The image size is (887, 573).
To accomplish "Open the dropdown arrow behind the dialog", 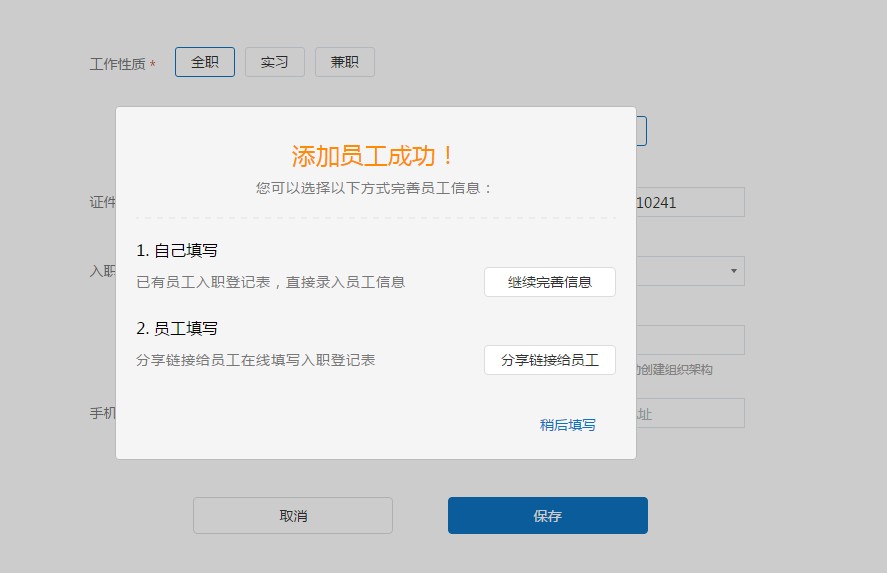I will tap(733, 271).
